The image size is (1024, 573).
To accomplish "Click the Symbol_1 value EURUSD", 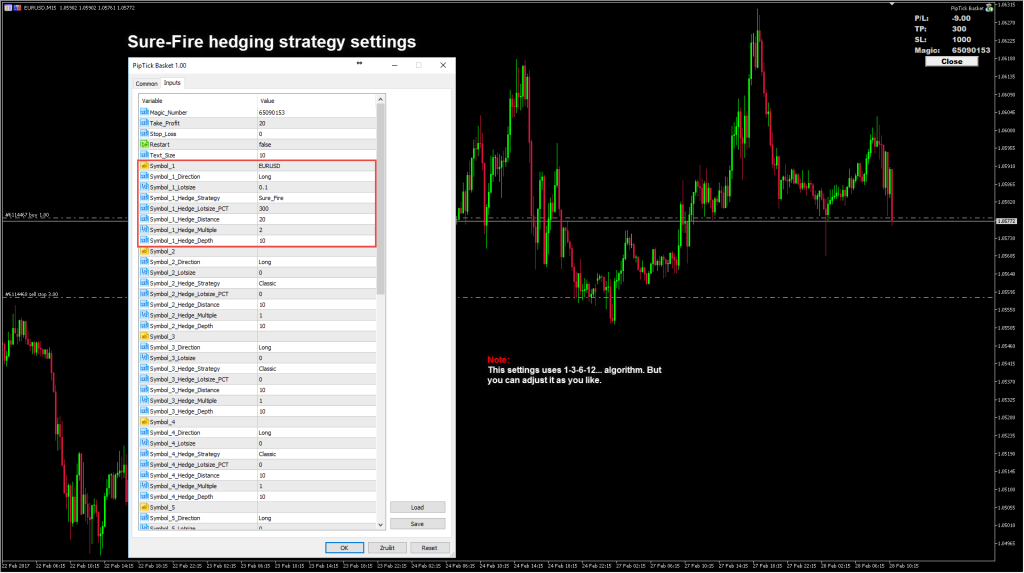I will pos(270,166).
